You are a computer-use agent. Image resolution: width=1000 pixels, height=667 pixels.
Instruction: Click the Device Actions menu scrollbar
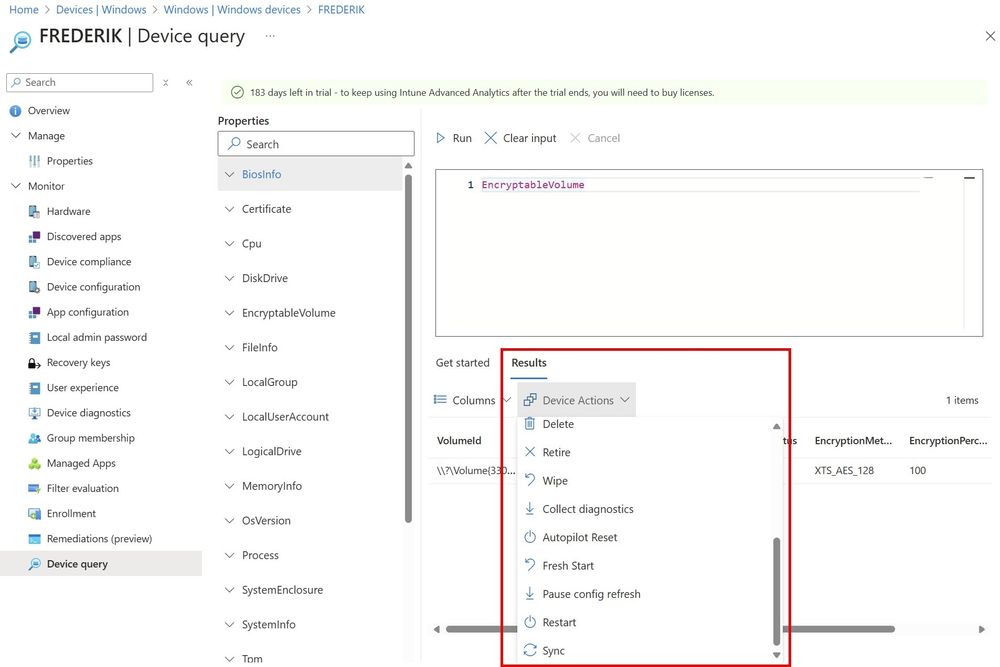coord(776,590)
